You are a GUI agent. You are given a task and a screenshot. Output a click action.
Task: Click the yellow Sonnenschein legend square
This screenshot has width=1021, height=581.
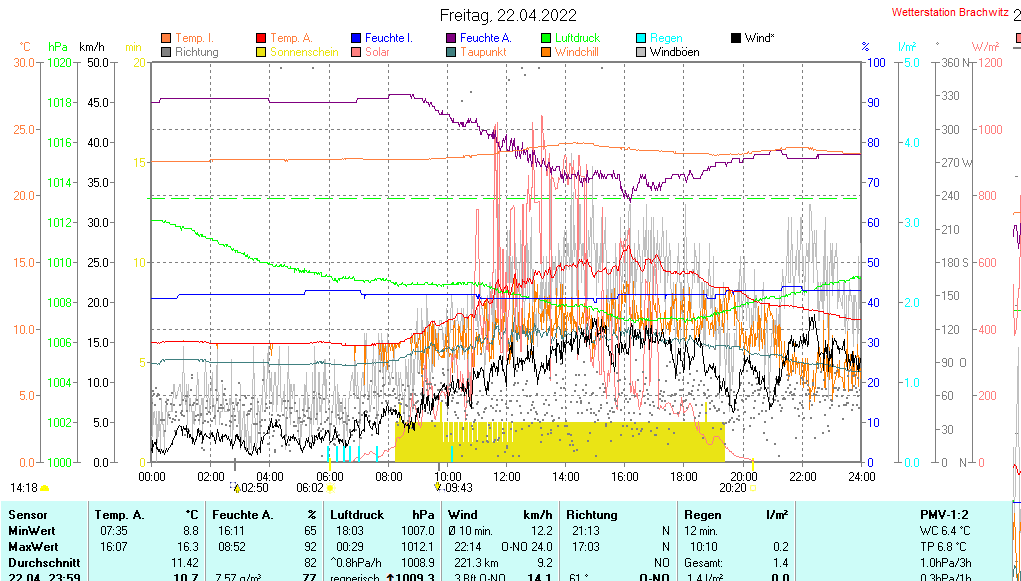coord(262,52)
